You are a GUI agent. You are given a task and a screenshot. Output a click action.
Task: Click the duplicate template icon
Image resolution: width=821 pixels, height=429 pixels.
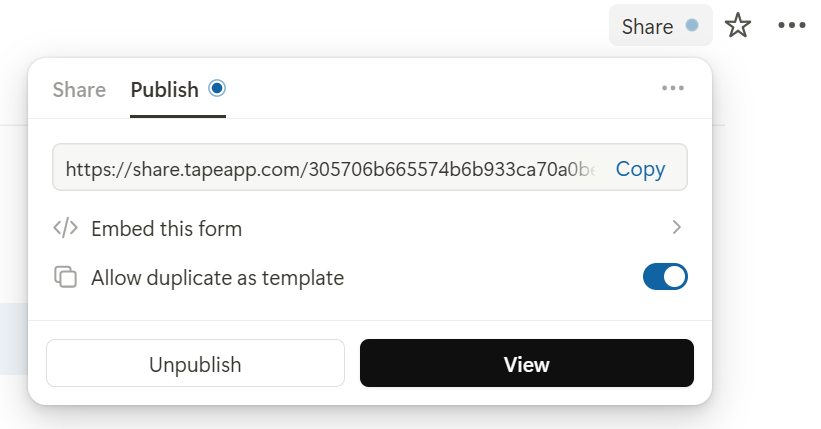coord(65,277)
